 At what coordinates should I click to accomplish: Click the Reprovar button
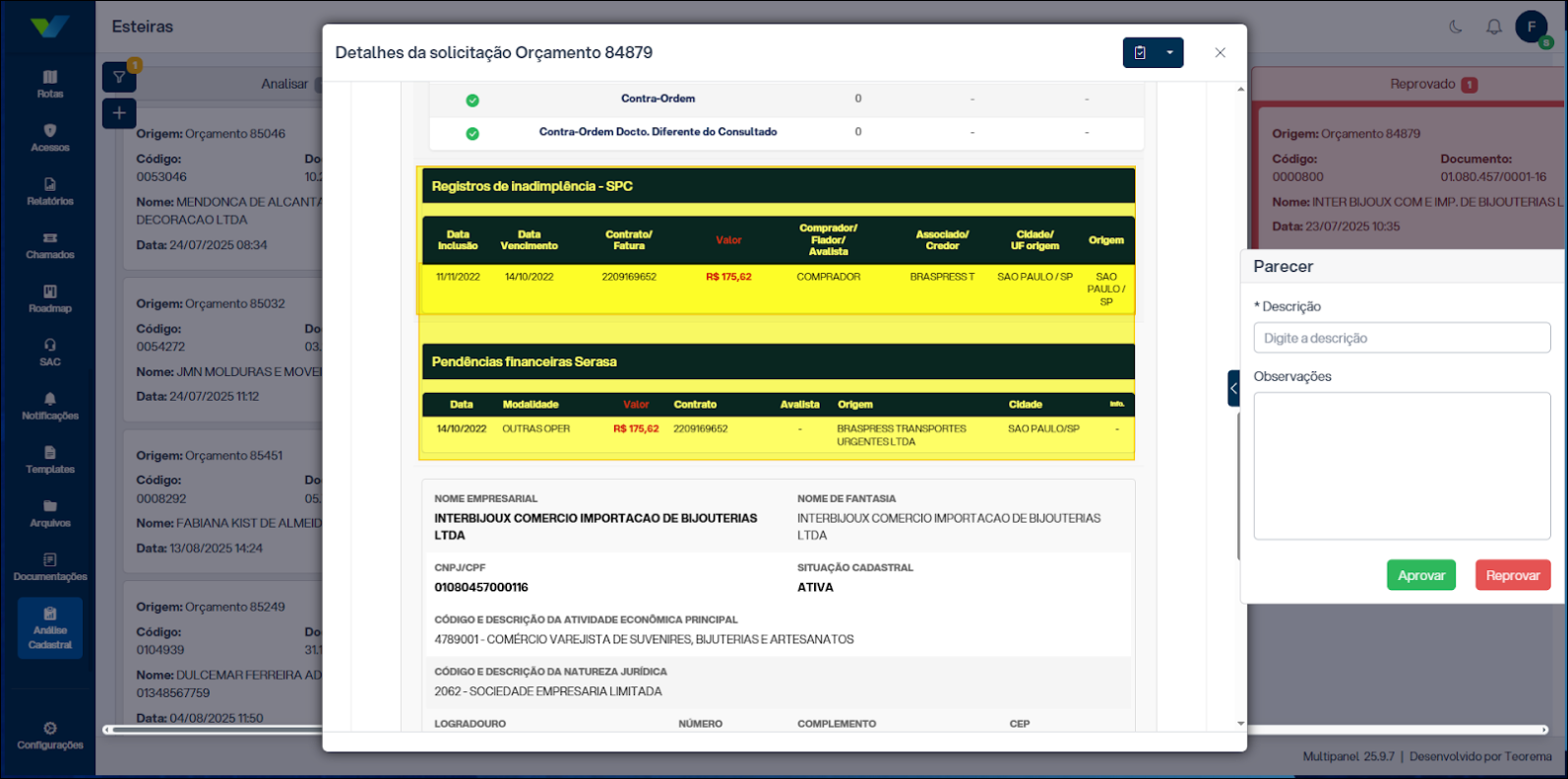pos(1512,575)
